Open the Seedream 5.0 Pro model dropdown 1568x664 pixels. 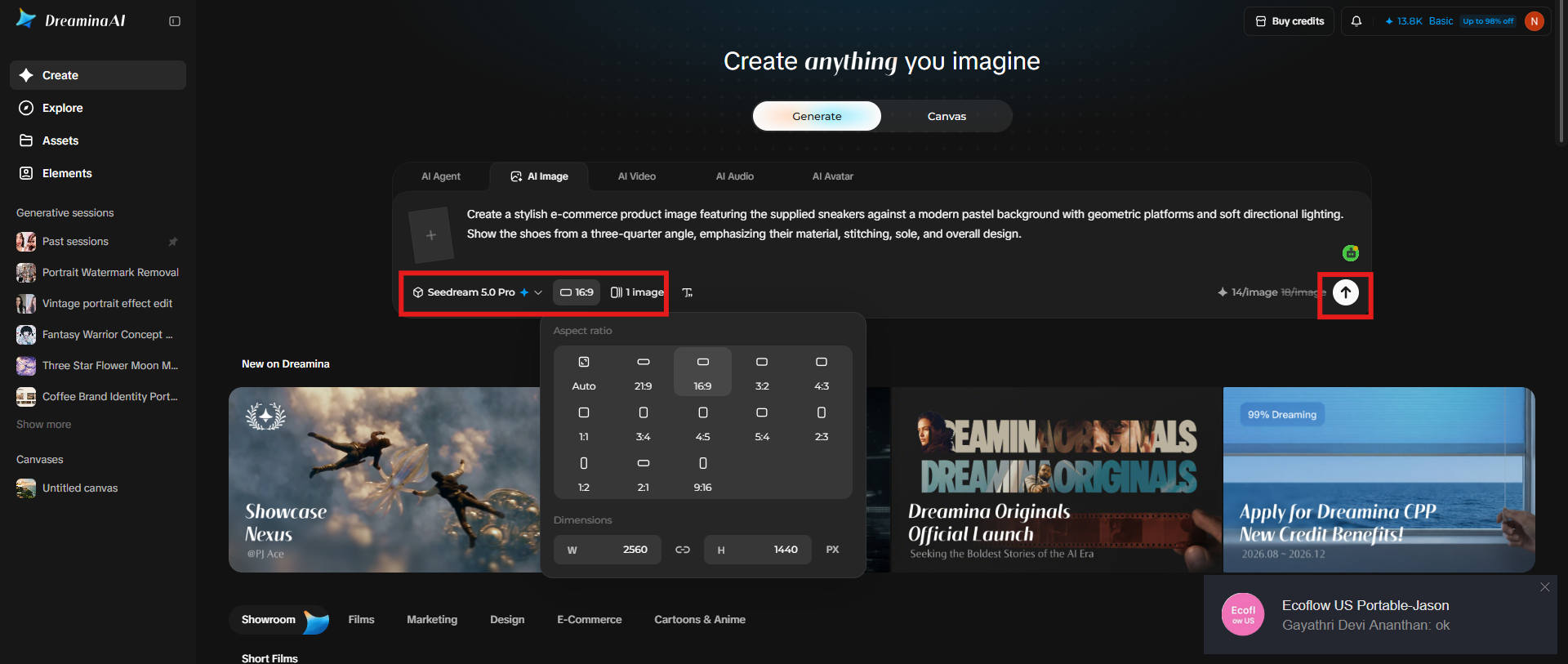click(x=477, y=292)
